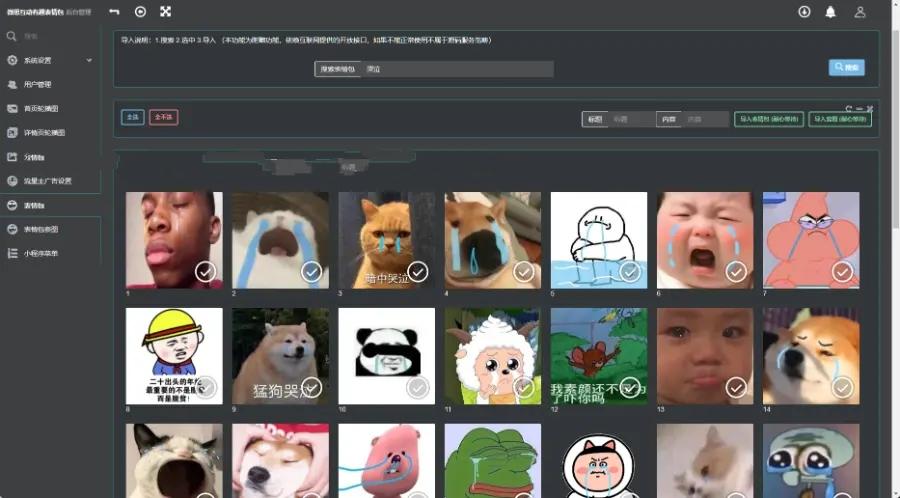The height and width of the screenshot is (498, 900).
Task: Toggle checkmark on crying baby image 6
Action: click(x=736, y=271)
